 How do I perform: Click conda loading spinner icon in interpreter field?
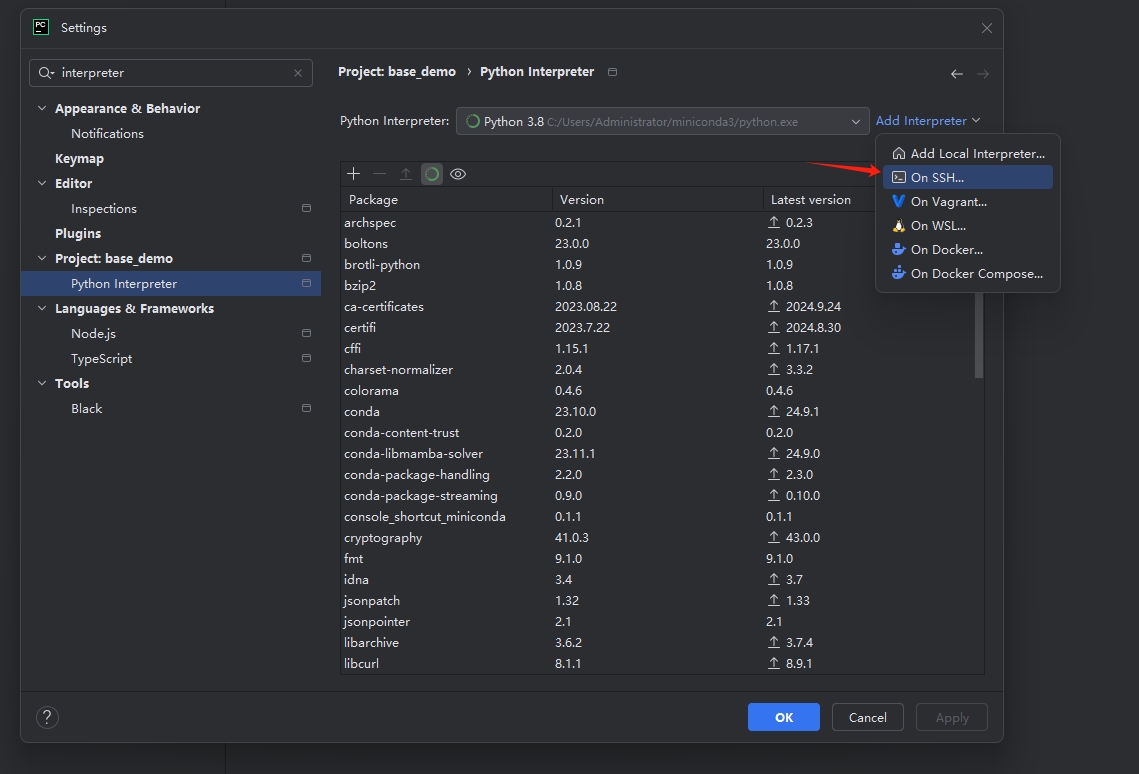point(472,121)
